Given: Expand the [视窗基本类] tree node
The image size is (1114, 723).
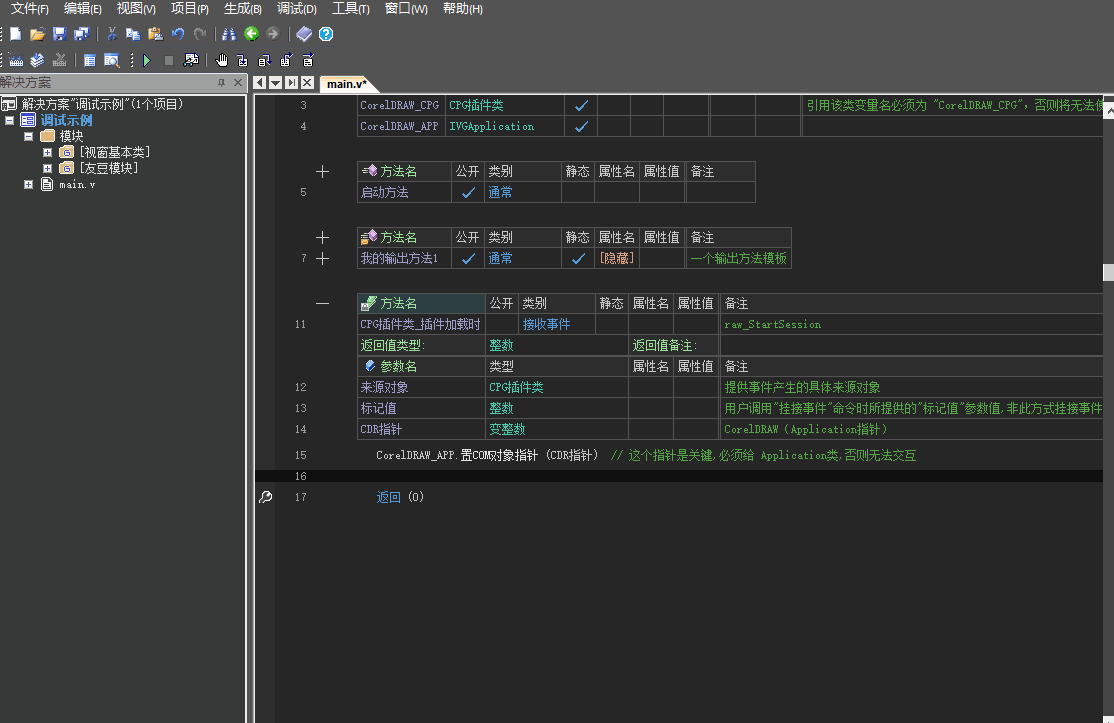Looking at the screenshot, I should click(x=47, y=152).
